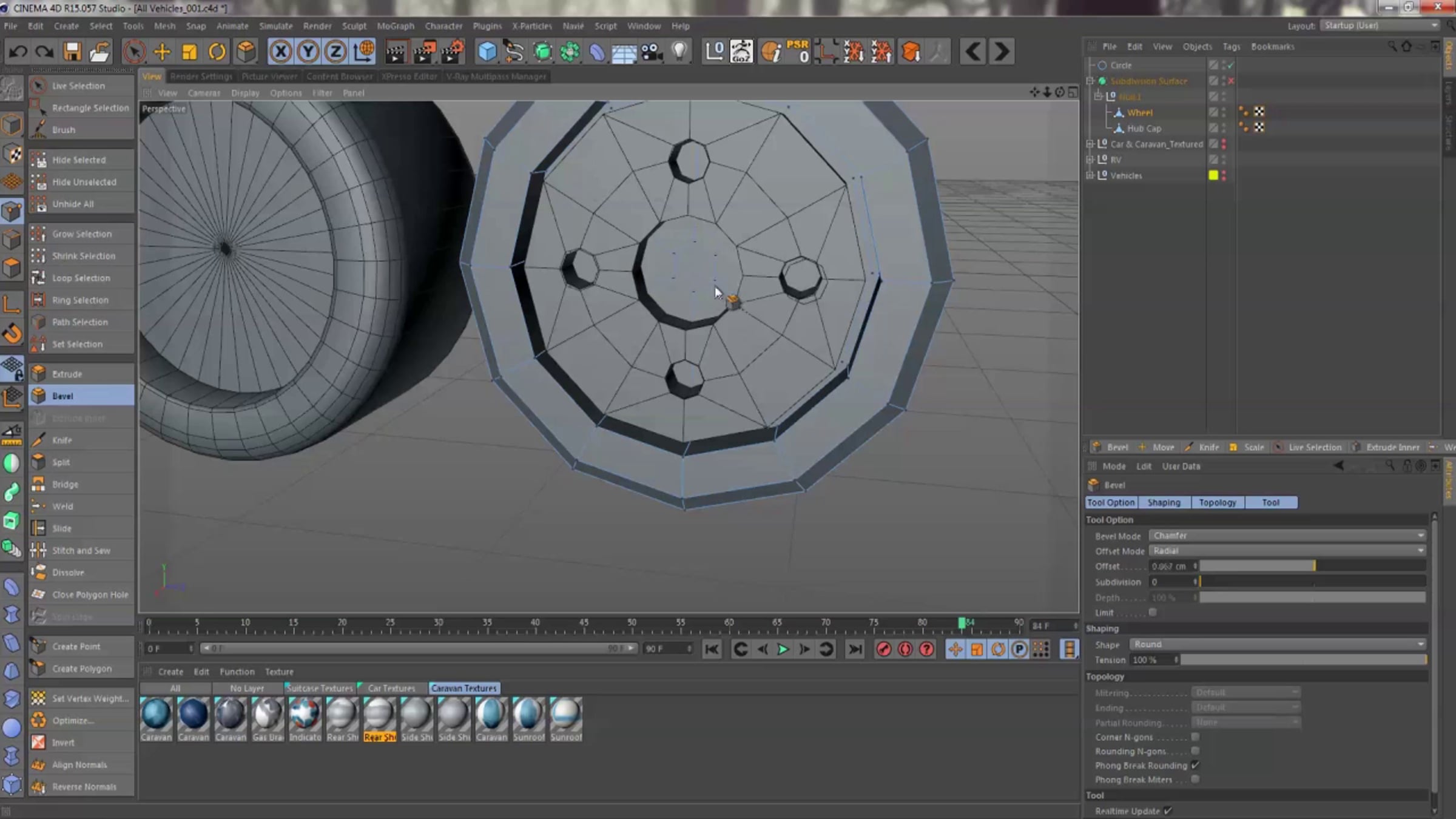This screenshot has width=1456, height=819.
Task: Open the Bevel Mode dropdown
Action: tap(1287, 536)
